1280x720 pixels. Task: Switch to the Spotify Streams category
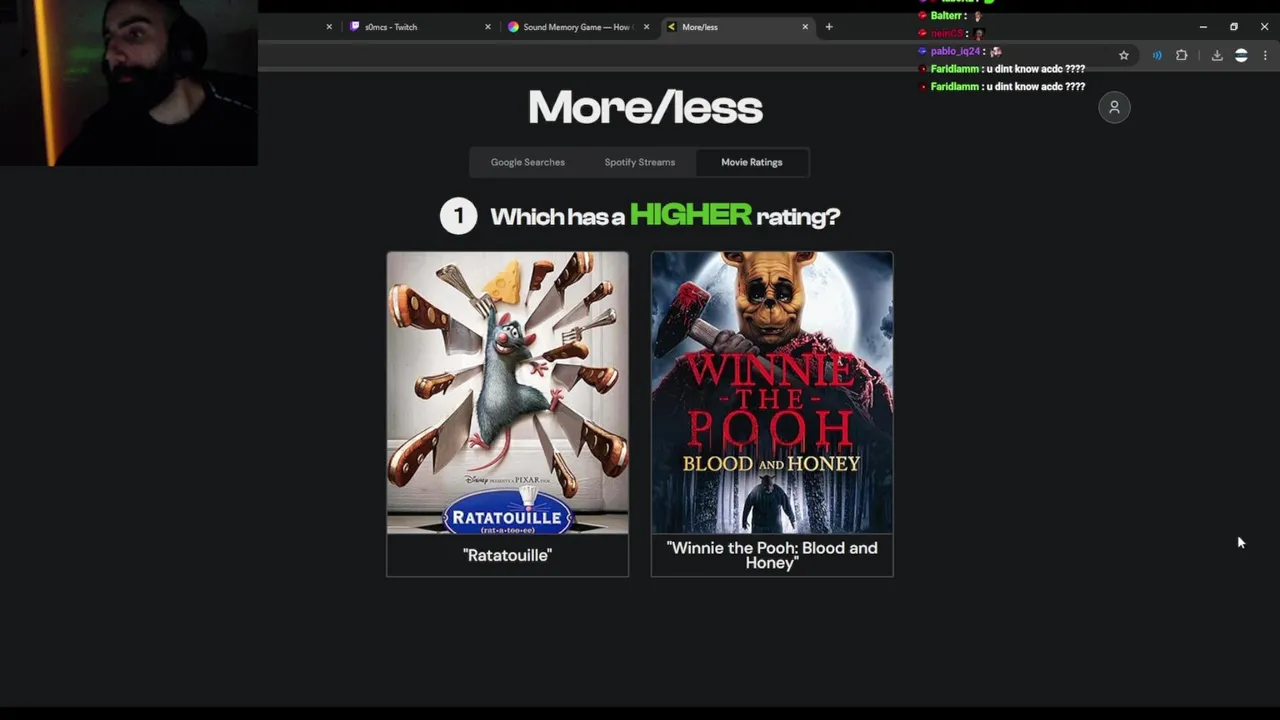639,162
